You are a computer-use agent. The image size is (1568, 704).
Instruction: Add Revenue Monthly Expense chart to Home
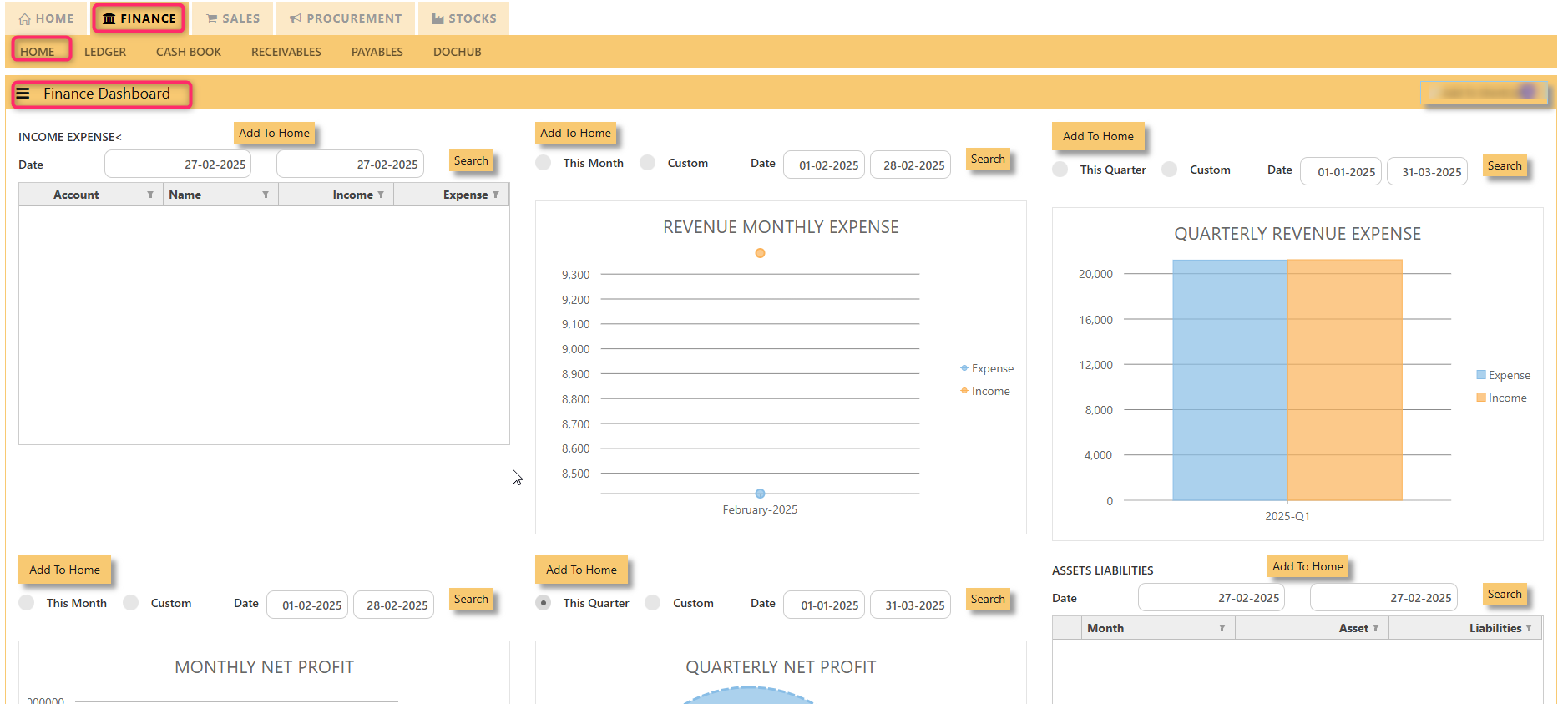(x=575, y=133)
